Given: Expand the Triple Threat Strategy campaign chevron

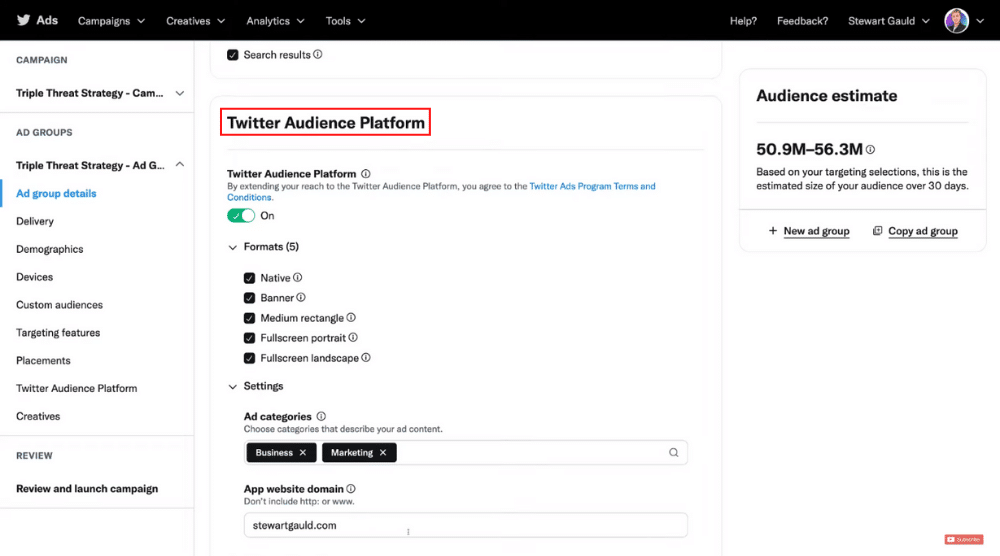Looking at the screenshot, I should (x=180, y=93).
